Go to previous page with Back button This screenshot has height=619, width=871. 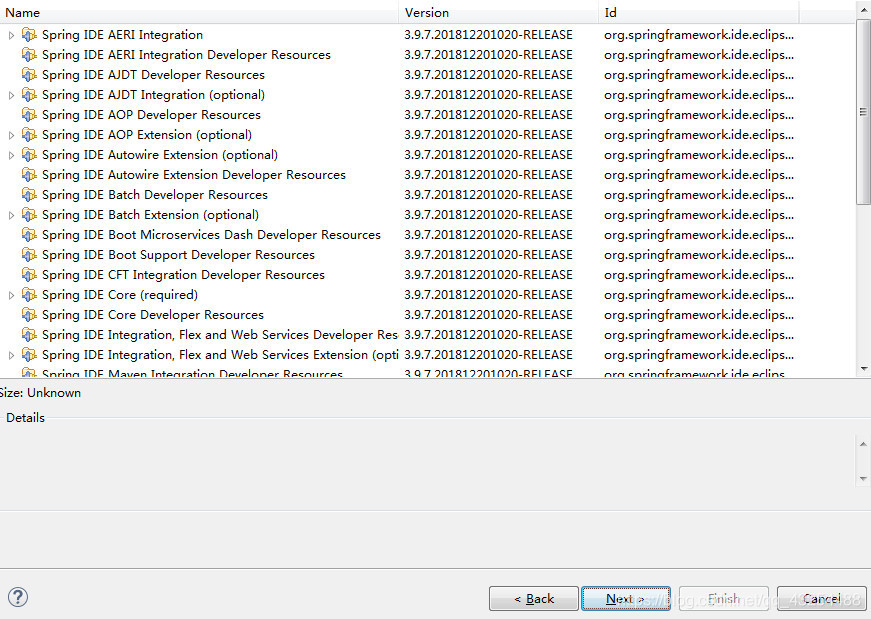[533, 598]
